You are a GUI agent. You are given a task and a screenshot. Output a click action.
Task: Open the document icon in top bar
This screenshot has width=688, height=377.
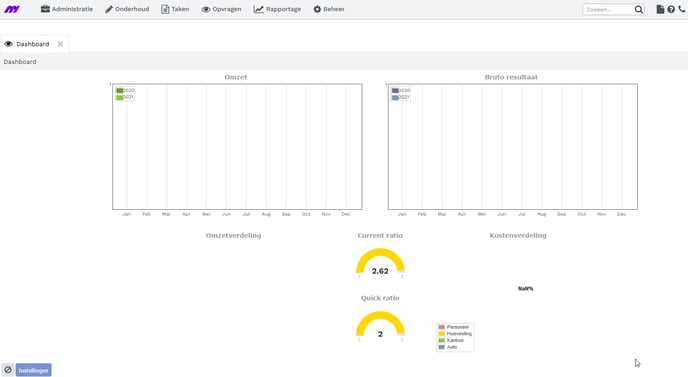(660, 9)
